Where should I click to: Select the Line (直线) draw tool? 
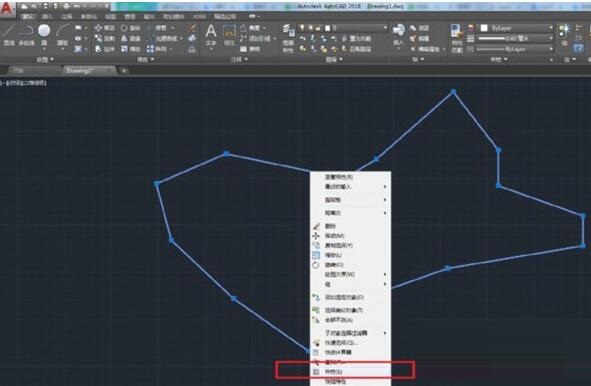click(x=9, y=35)
